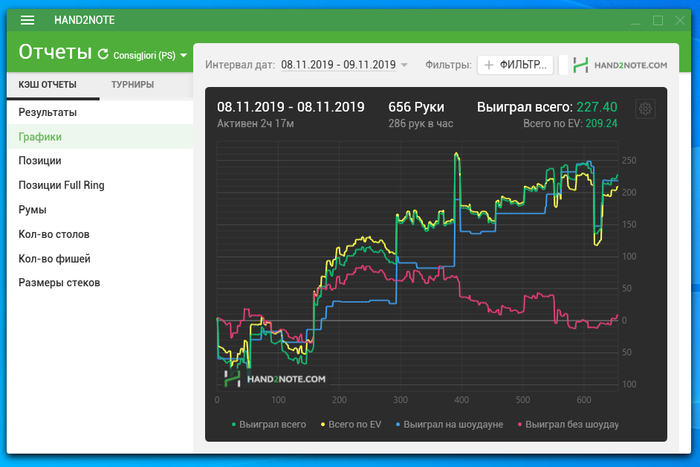700x467 pixels.
Task: Open the hamburger main menu
Action: click(x=27, y=20)
